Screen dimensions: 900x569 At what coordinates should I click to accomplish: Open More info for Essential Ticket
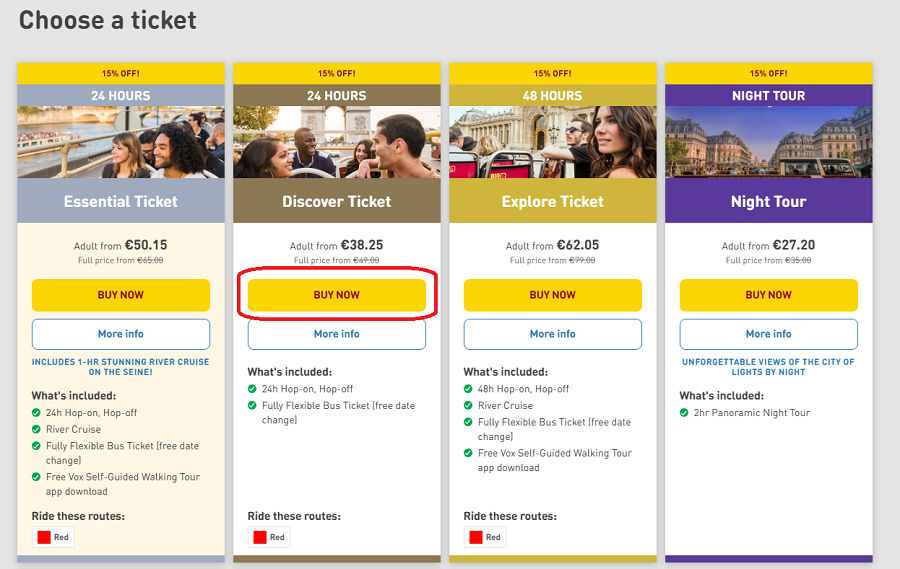[121, 334]
